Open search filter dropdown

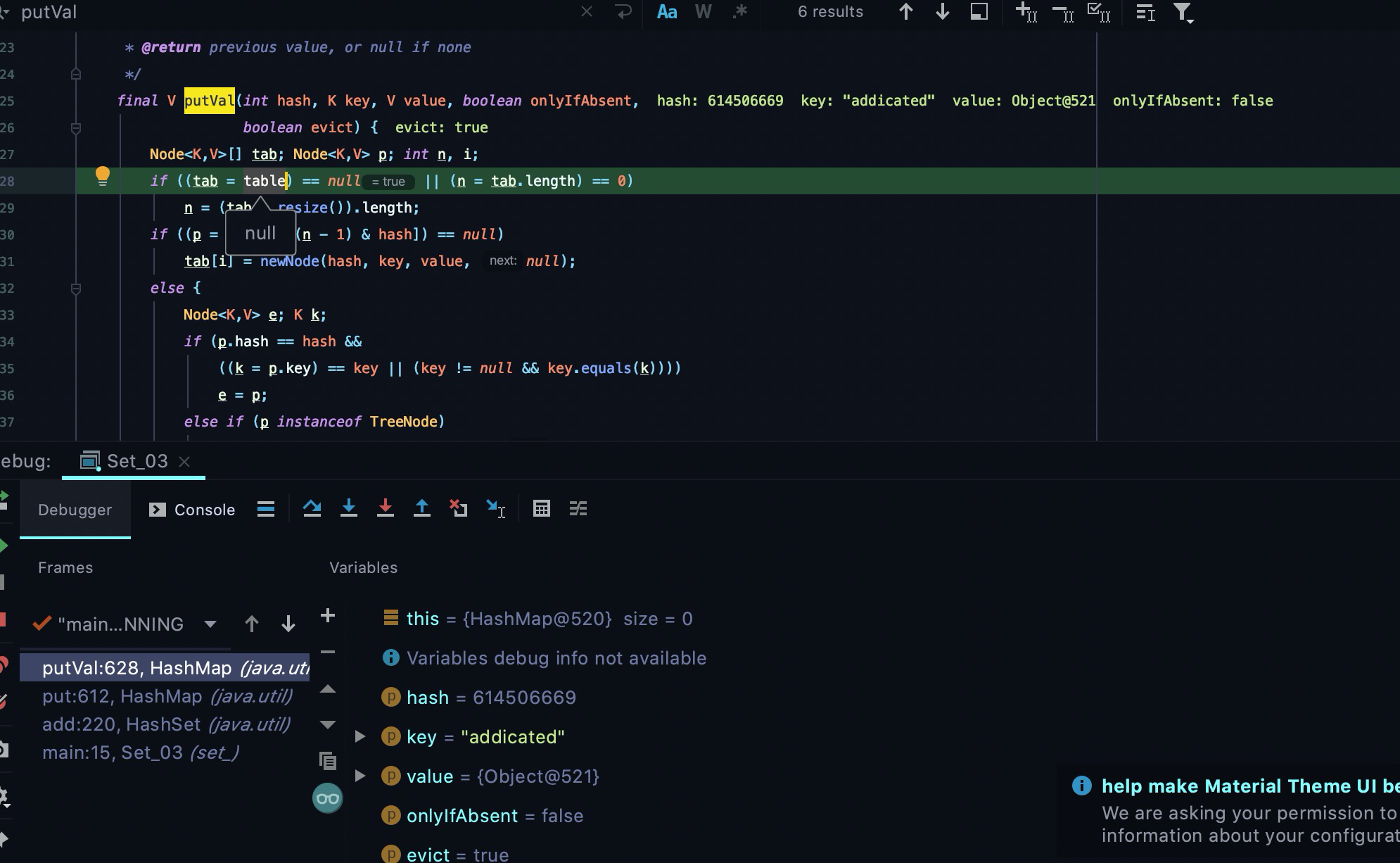(1183, 13)
